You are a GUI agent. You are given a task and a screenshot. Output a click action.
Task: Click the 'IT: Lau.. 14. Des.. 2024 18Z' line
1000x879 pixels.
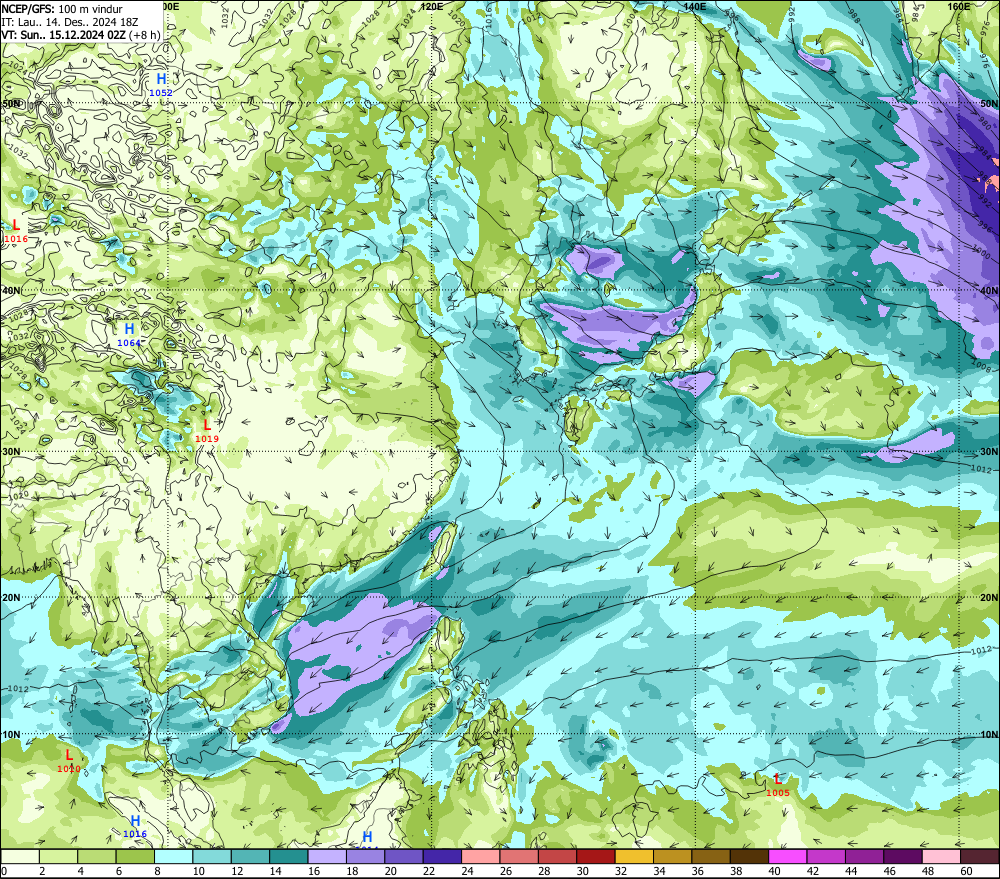[70, 22]
